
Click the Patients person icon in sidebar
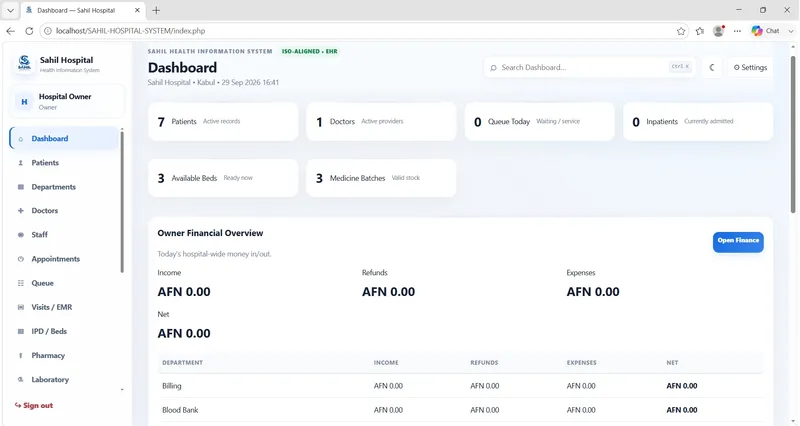(x=21, y=163)
